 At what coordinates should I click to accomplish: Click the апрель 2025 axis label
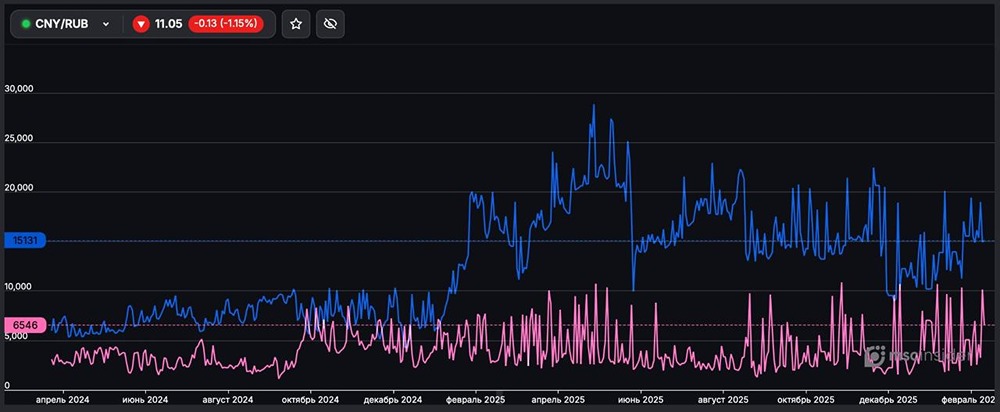point(558,399)
